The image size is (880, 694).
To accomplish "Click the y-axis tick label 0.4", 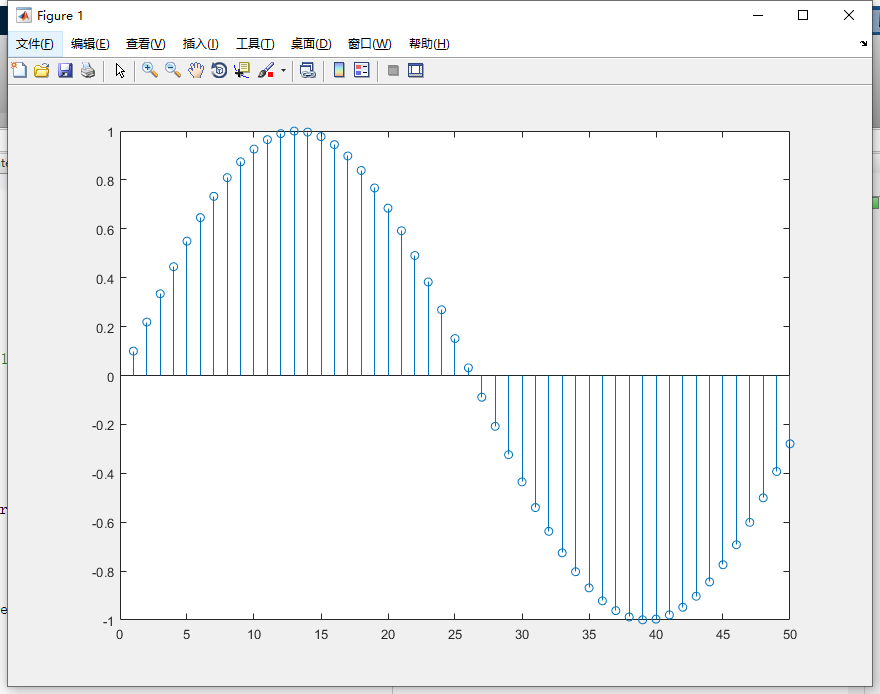I will (x=105, y=279).
